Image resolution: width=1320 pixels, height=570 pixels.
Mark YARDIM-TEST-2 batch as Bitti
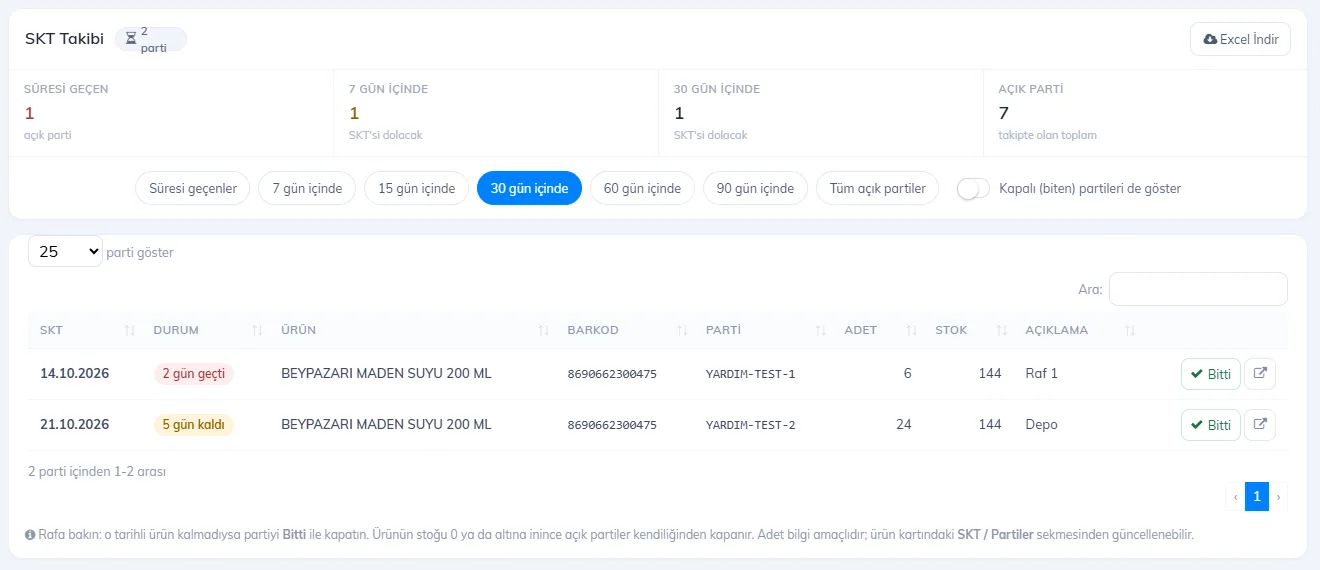(x=1210, y=425)
